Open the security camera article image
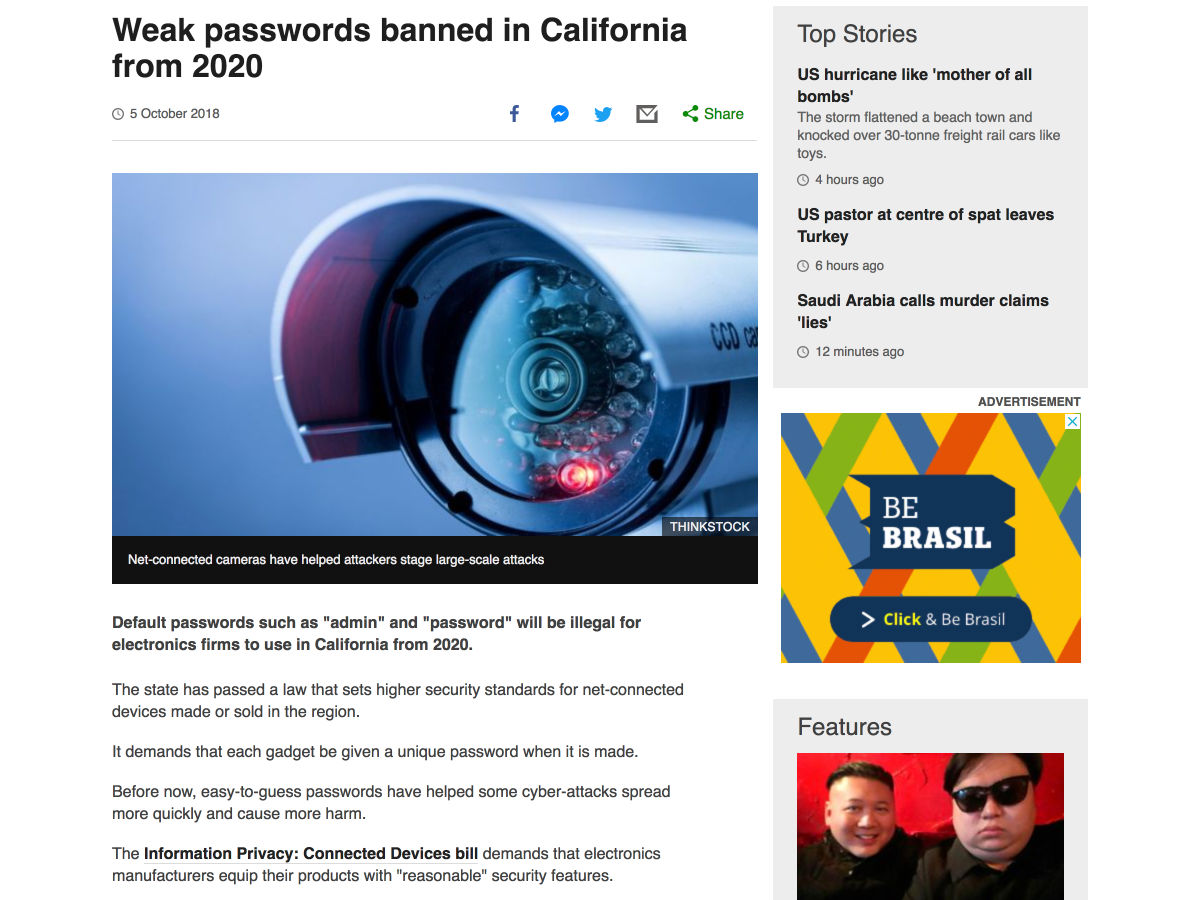 (435, 354)
